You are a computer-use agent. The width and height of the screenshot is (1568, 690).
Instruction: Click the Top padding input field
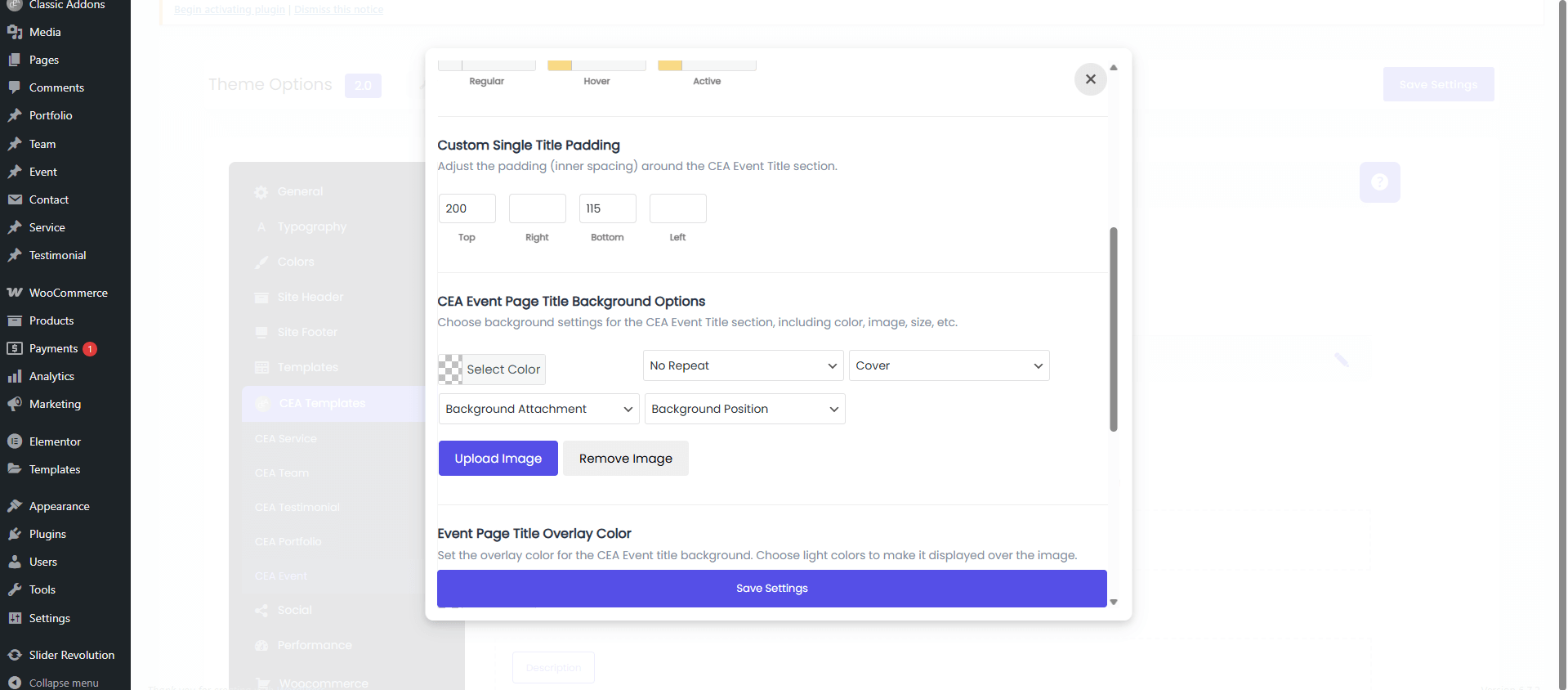pos(467,208)
